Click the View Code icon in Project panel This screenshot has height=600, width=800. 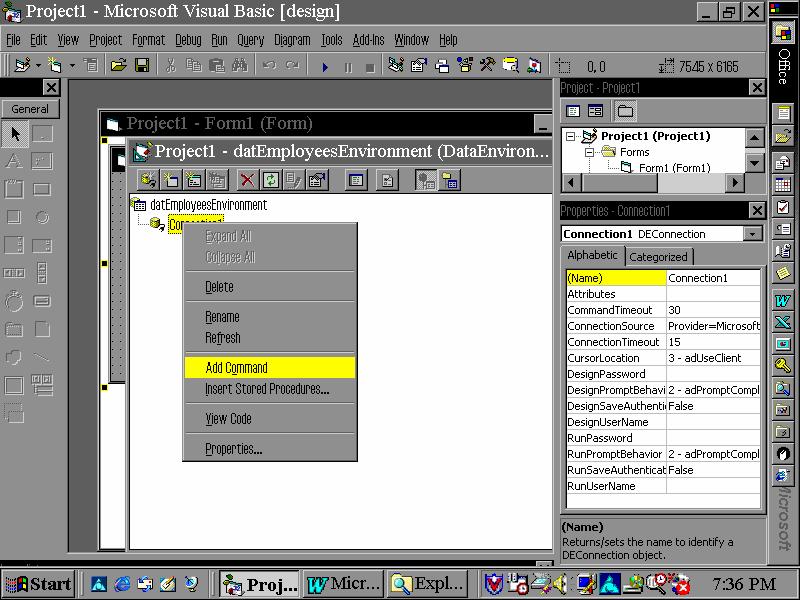pos(573,111)
